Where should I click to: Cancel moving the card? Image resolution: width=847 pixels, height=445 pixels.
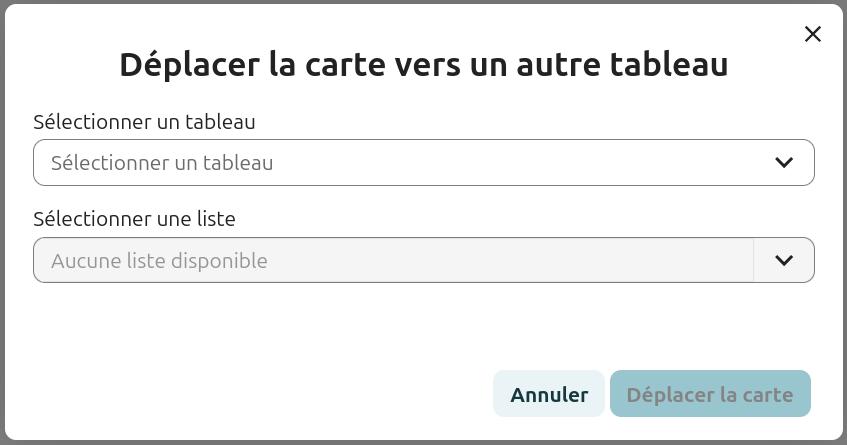(549, 394)
